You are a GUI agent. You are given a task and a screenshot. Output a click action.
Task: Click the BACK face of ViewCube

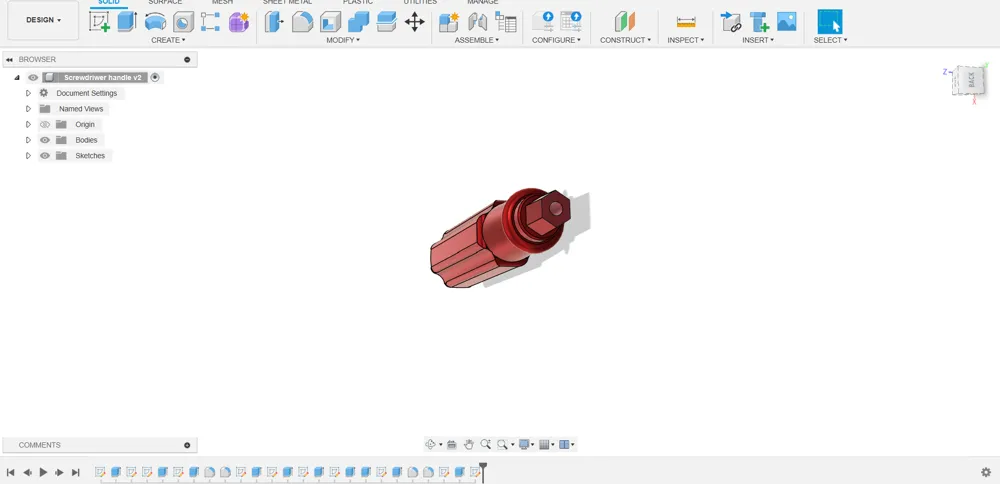tap(971, 80)
